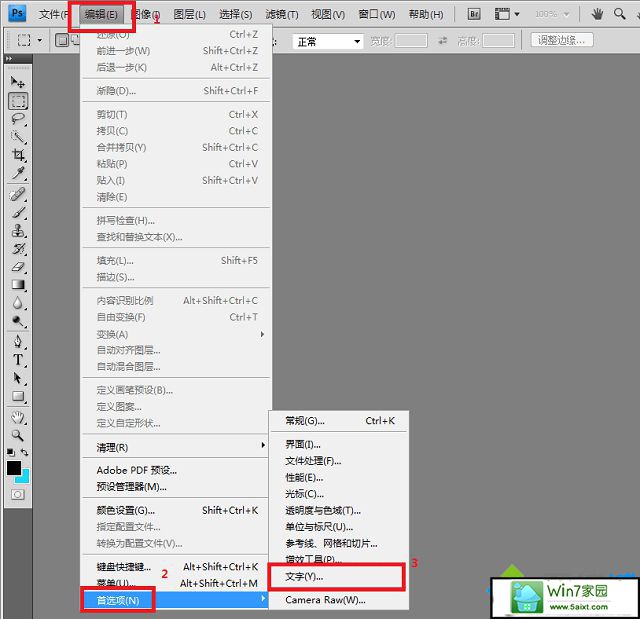The image size is (640, 619).
Task: Open the 视图(V) menu
Action: pyautogui.click(x=328, y=15)
